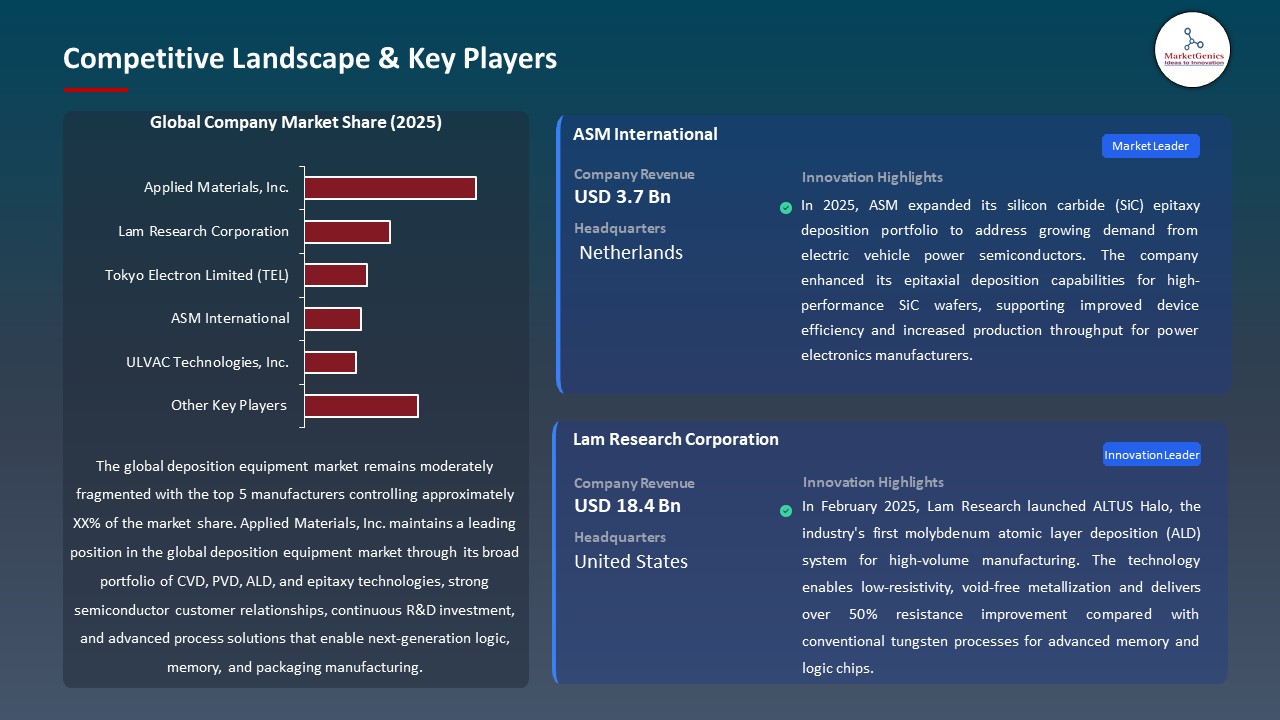Click the Netherlands headquarters value

(x=631, y=253)
